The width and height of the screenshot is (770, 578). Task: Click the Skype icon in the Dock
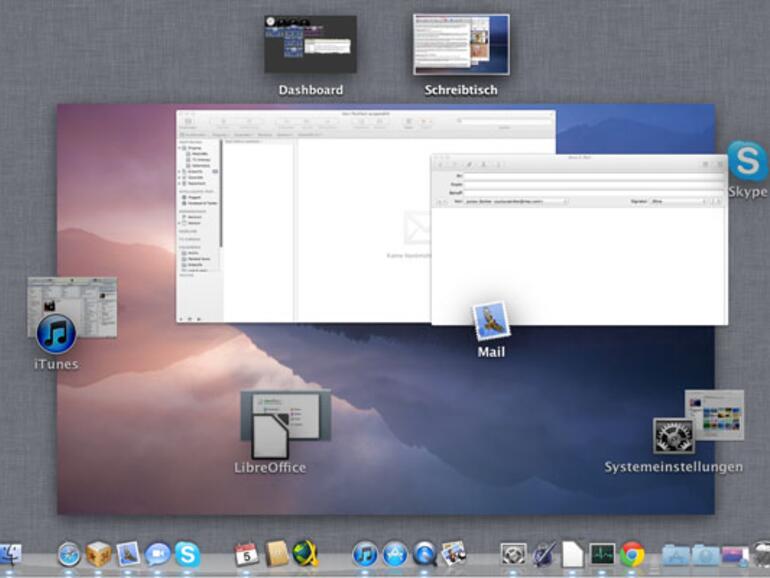[187, 554]
